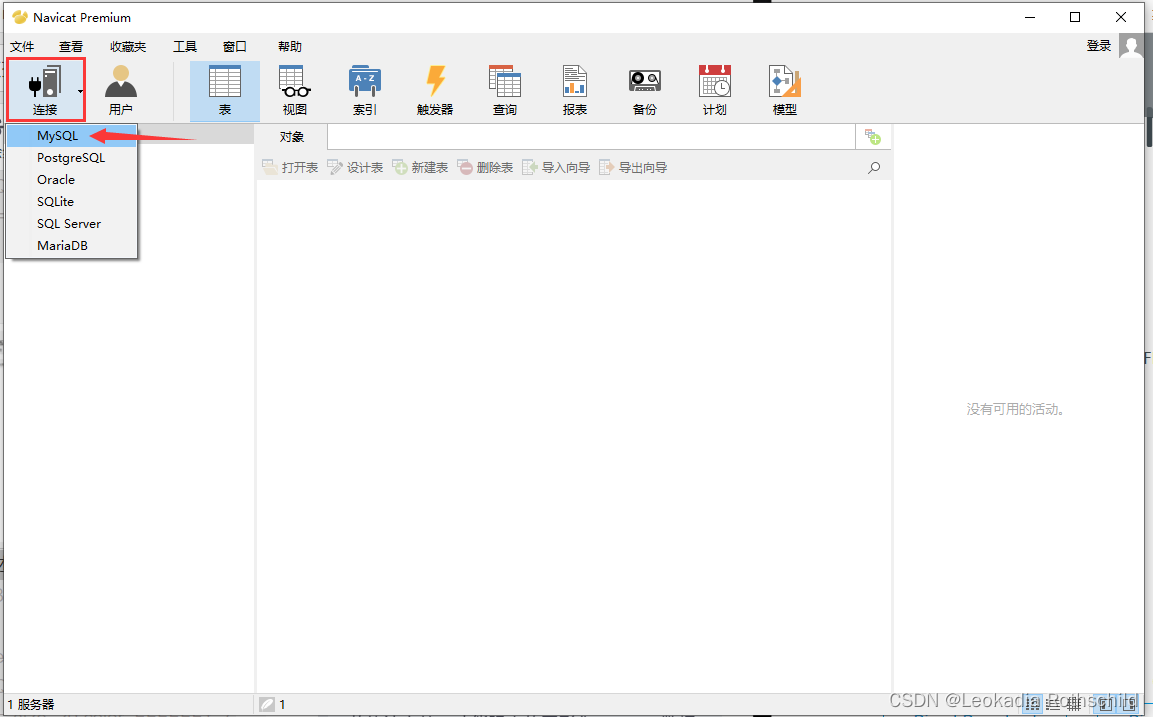The image size is (1153, 717).
Task: Click the status bar edit icon beside the number 1
Action: tap(267, 704)
